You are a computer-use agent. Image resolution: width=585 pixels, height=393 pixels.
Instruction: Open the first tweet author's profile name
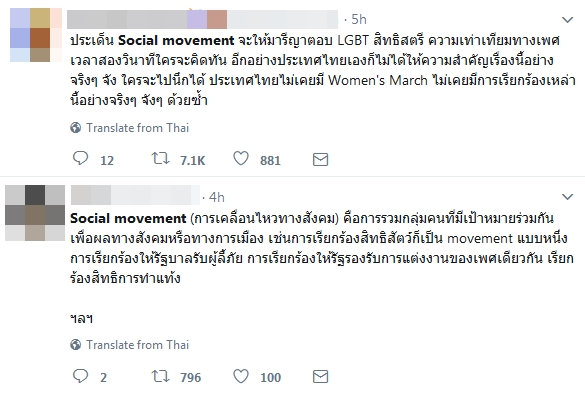(x=203, y=19)
